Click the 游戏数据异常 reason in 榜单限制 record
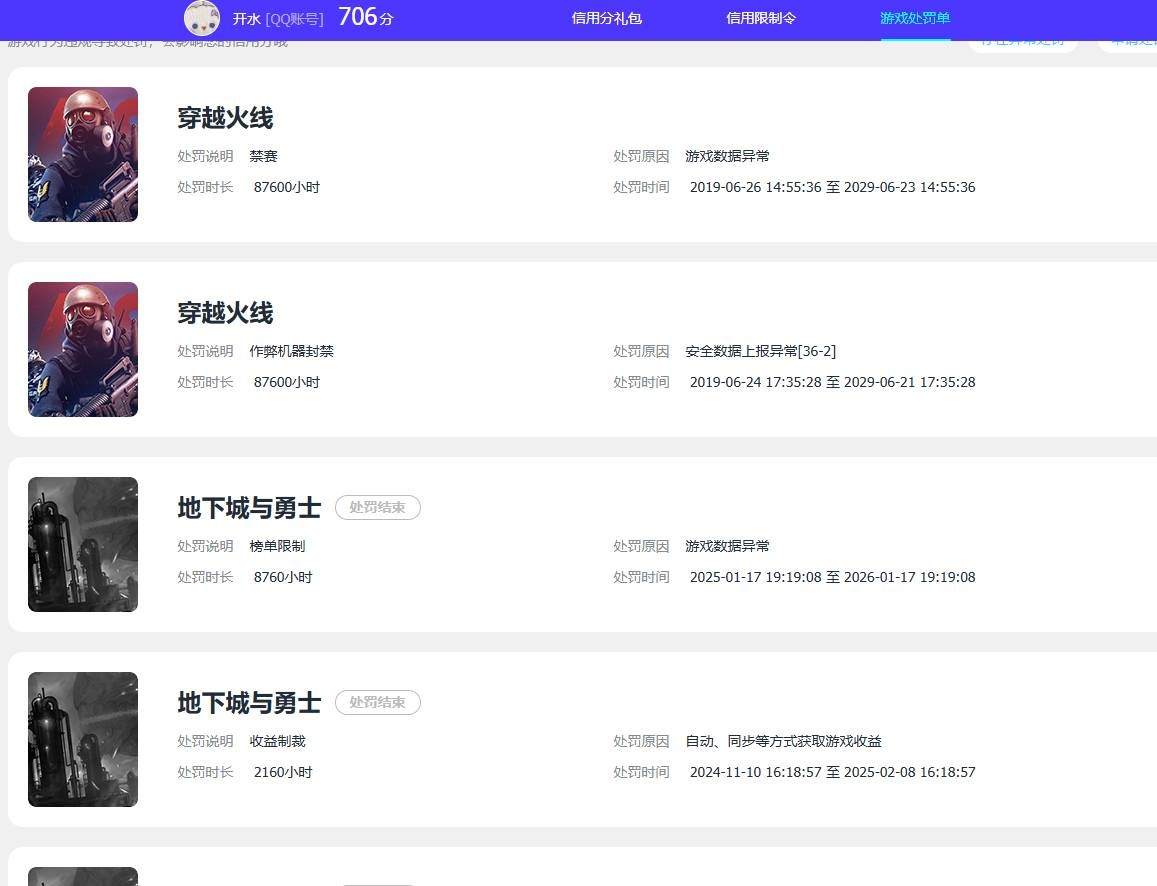The image size is (1157, 886). pos(728,546)
